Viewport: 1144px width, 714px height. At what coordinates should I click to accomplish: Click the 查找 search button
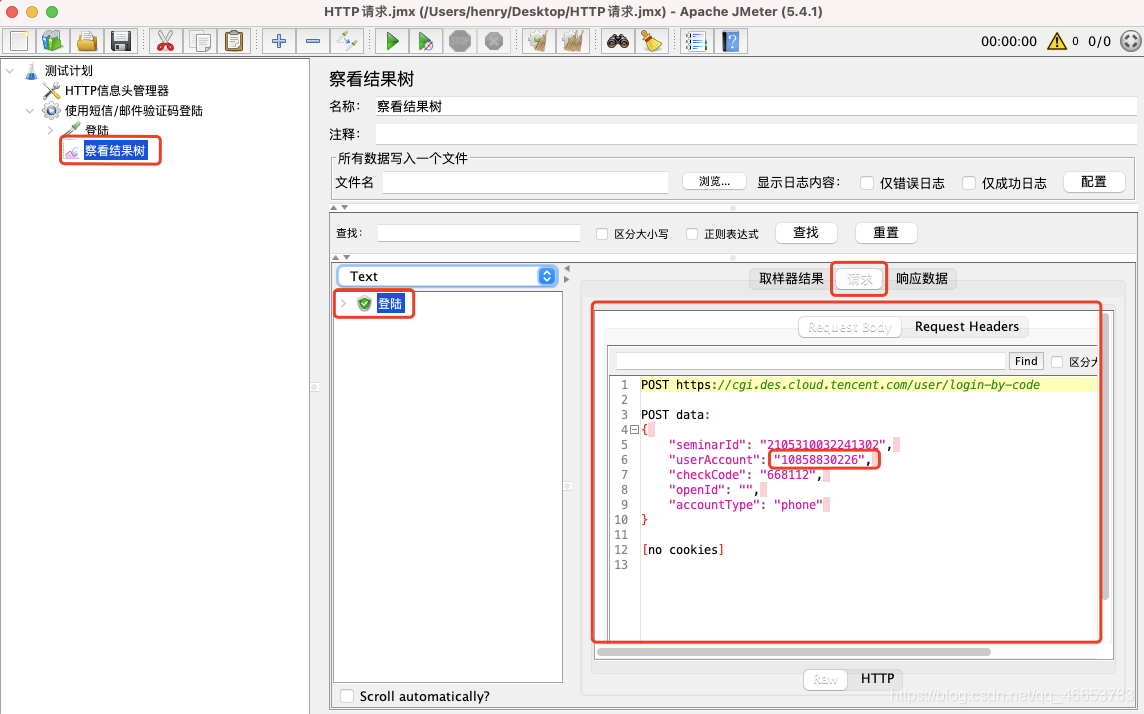coord(805,233)
